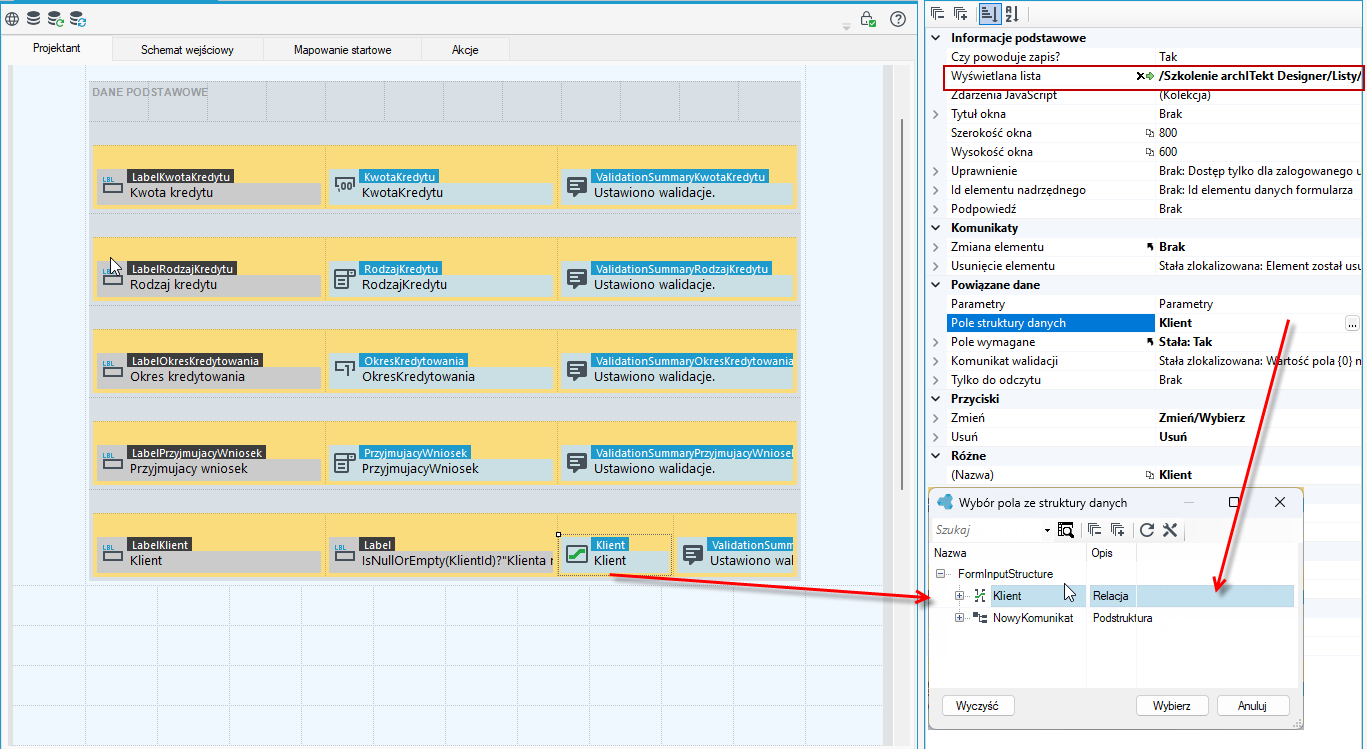Clear the Wyświetlana lista value with X icon
Screen dimensions: 1367x749
pyautogui.click(x=1140, y=76)
